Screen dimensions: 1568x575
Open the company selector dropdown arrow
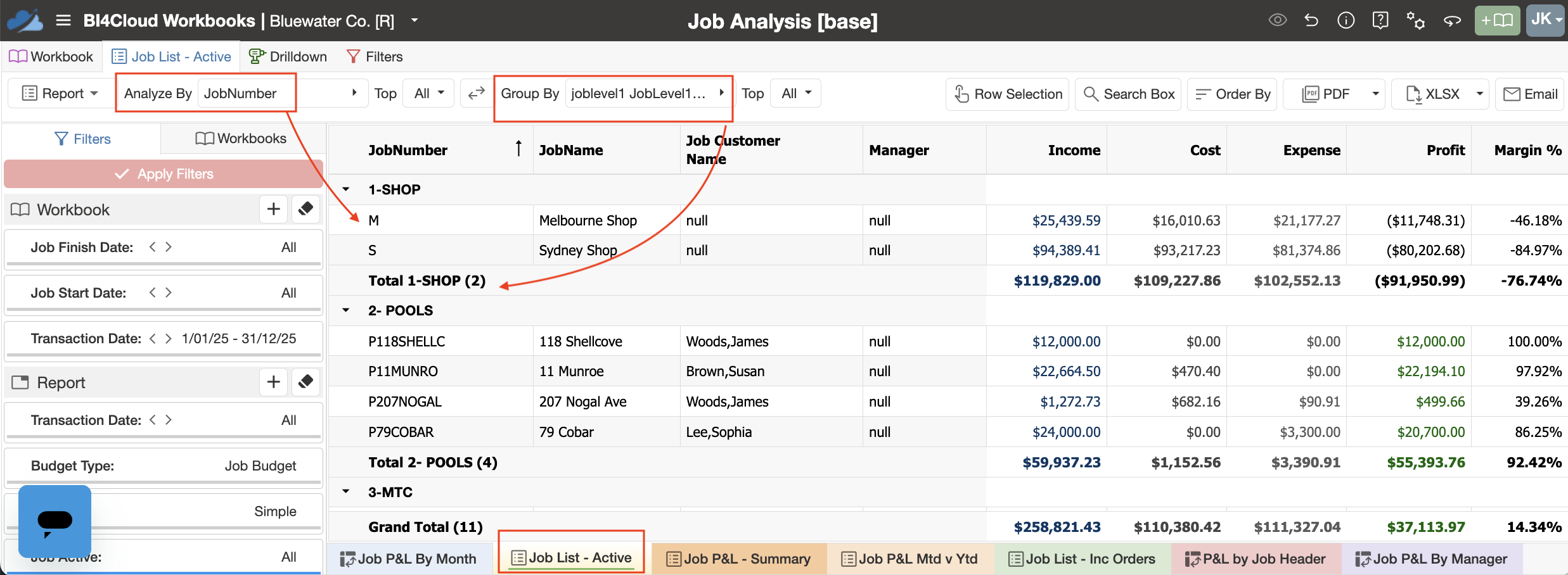[x=414, y=20]
